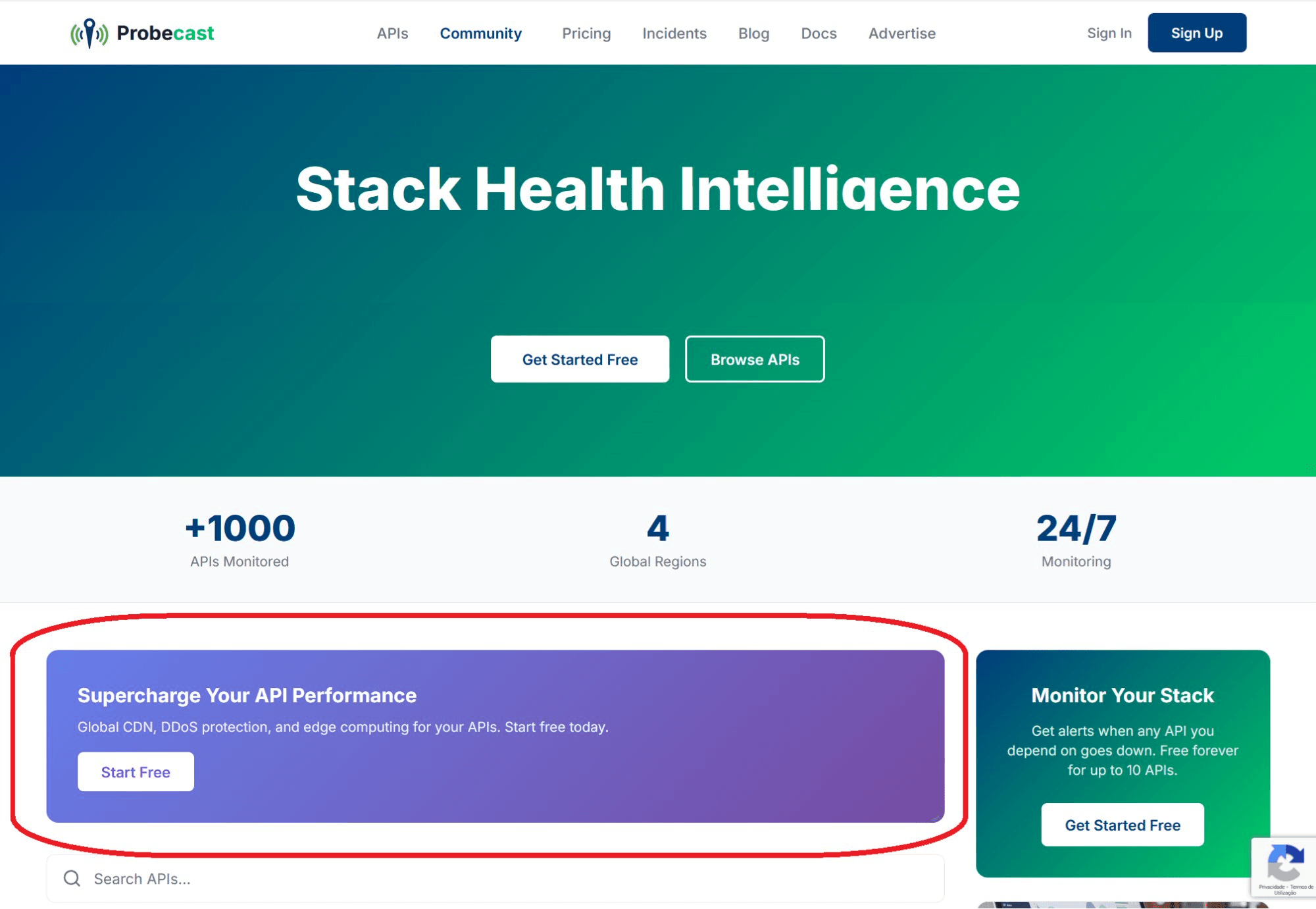Open Browse APIs
The height and width of the screenshot is (909, 1316).
pyautogui.click(x=755, y=359)
